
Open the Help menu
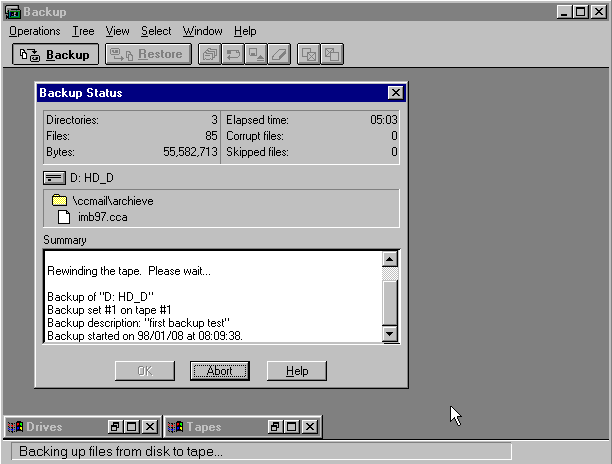pyautogui.click(x=245, y=31)
